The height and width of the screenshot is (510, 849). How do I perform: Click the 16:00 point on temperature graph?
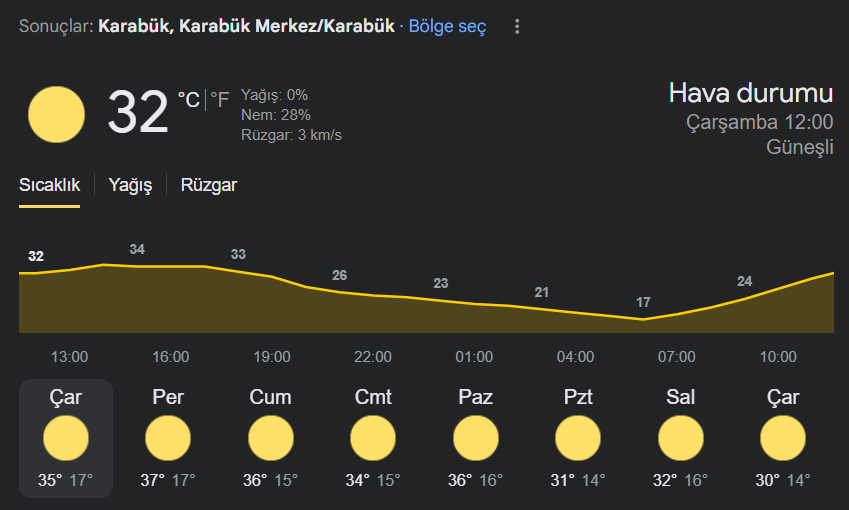[171, 266]
